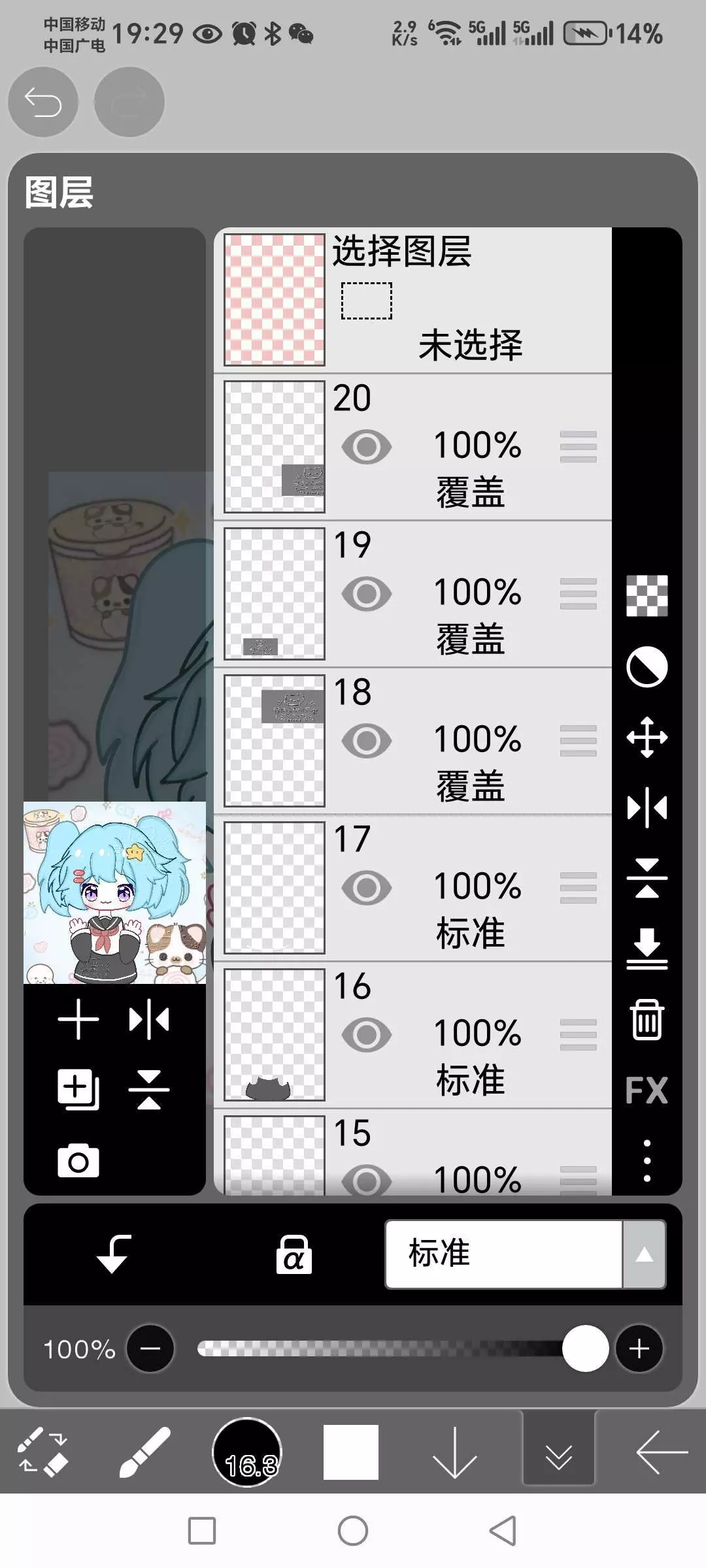Hide layer 16 using its eye
This screenshot has height=1568, width=706.
click(x=367, y=1035)
